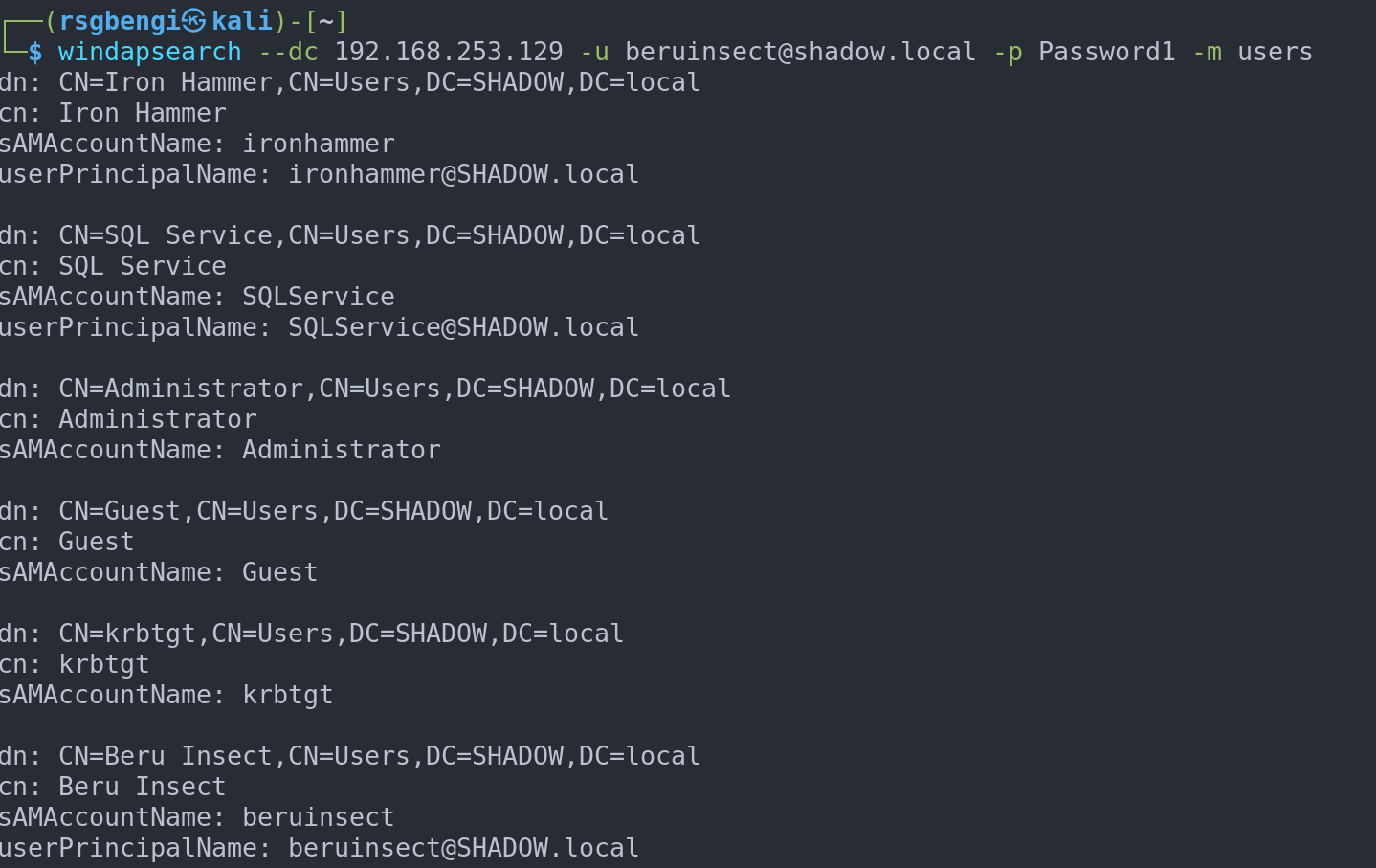
Task: Click the beruinsect@shadow.local argument in command line
Action: tap(800, 52)
